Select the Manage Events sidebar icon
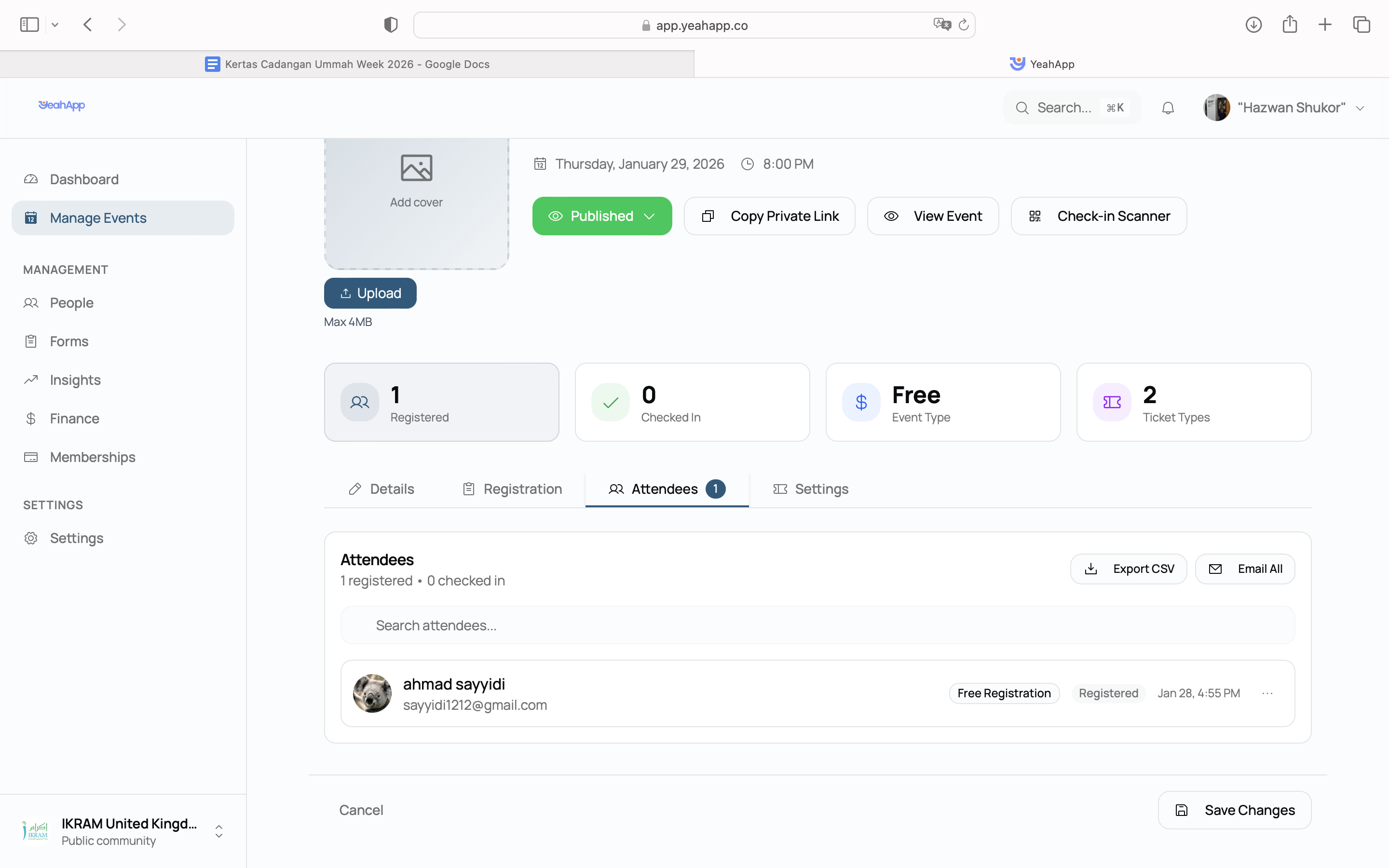Viewport: 1389px width, 868px height. click(x=31, y=217)
